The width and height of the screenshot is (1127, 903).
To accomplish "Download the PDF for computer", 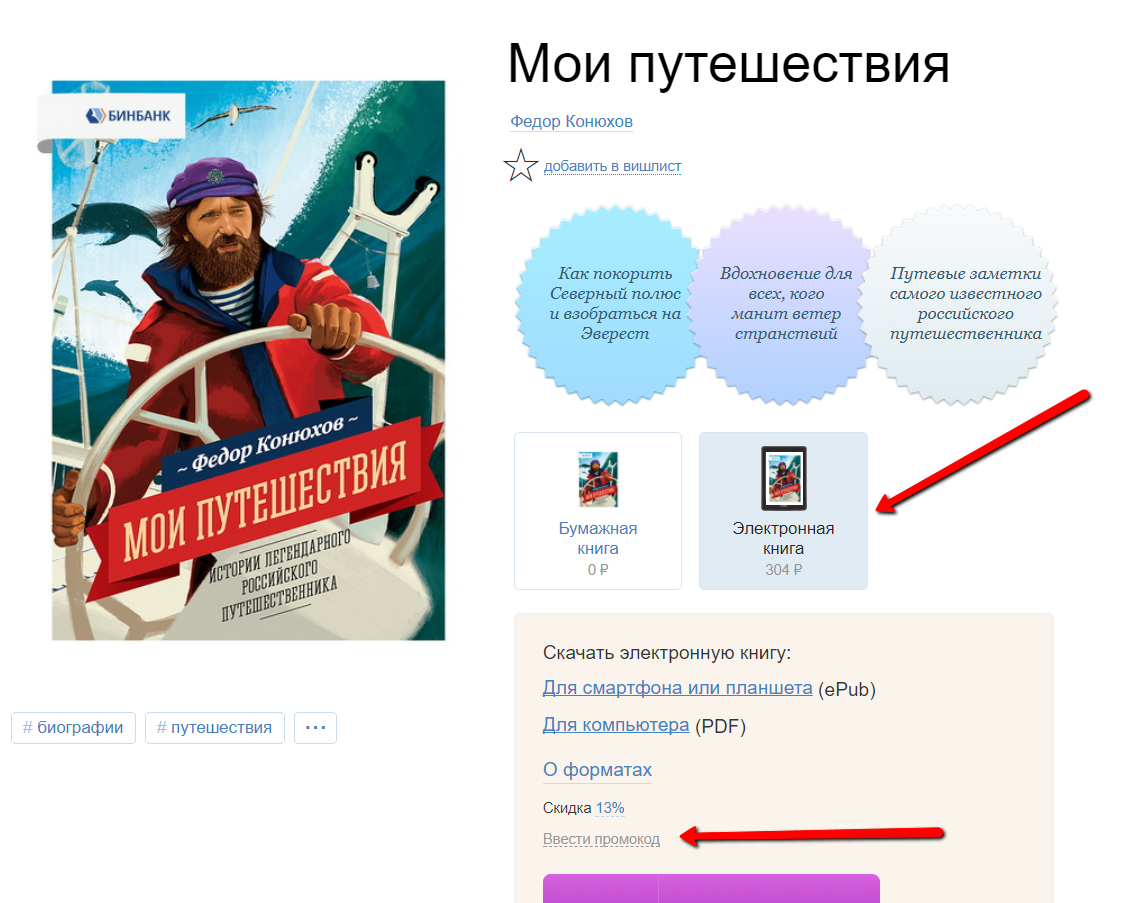I will pyautogui.click(x=616, y=725).
